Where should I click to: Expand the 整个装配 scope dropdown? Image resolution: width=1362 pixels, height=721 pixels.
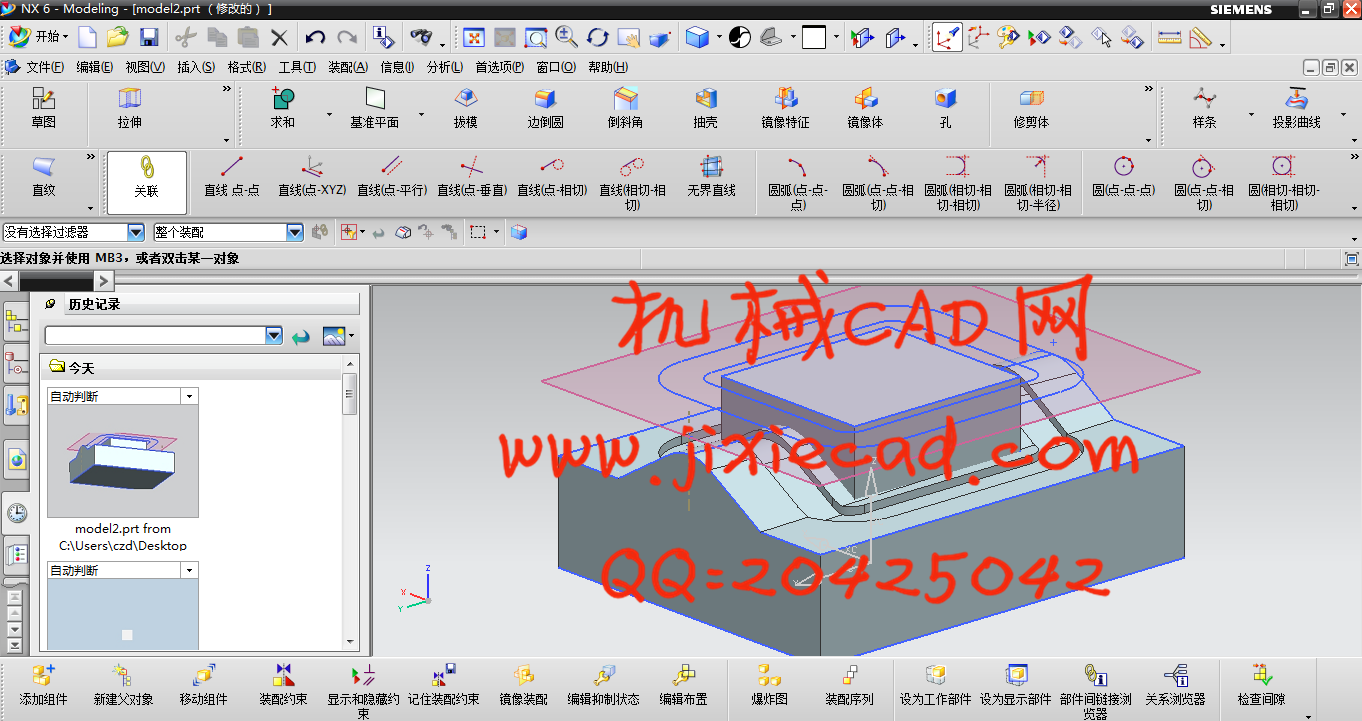pos(295,232)
